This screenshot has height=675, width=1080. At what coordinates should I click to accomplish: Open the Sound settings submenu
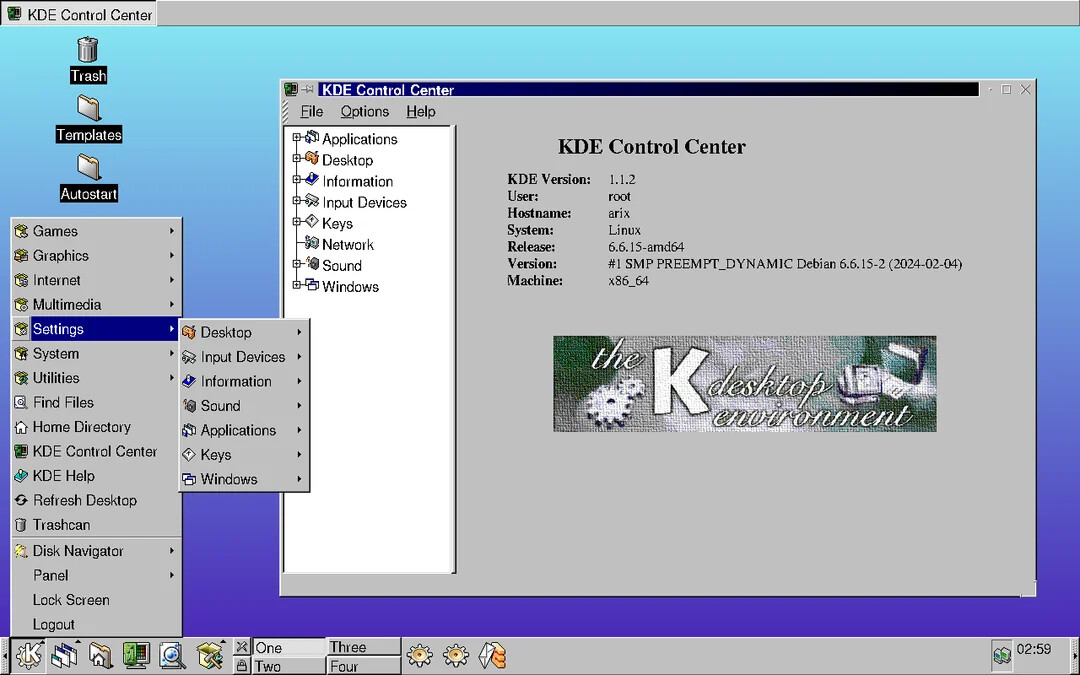(x=220, y=406)
